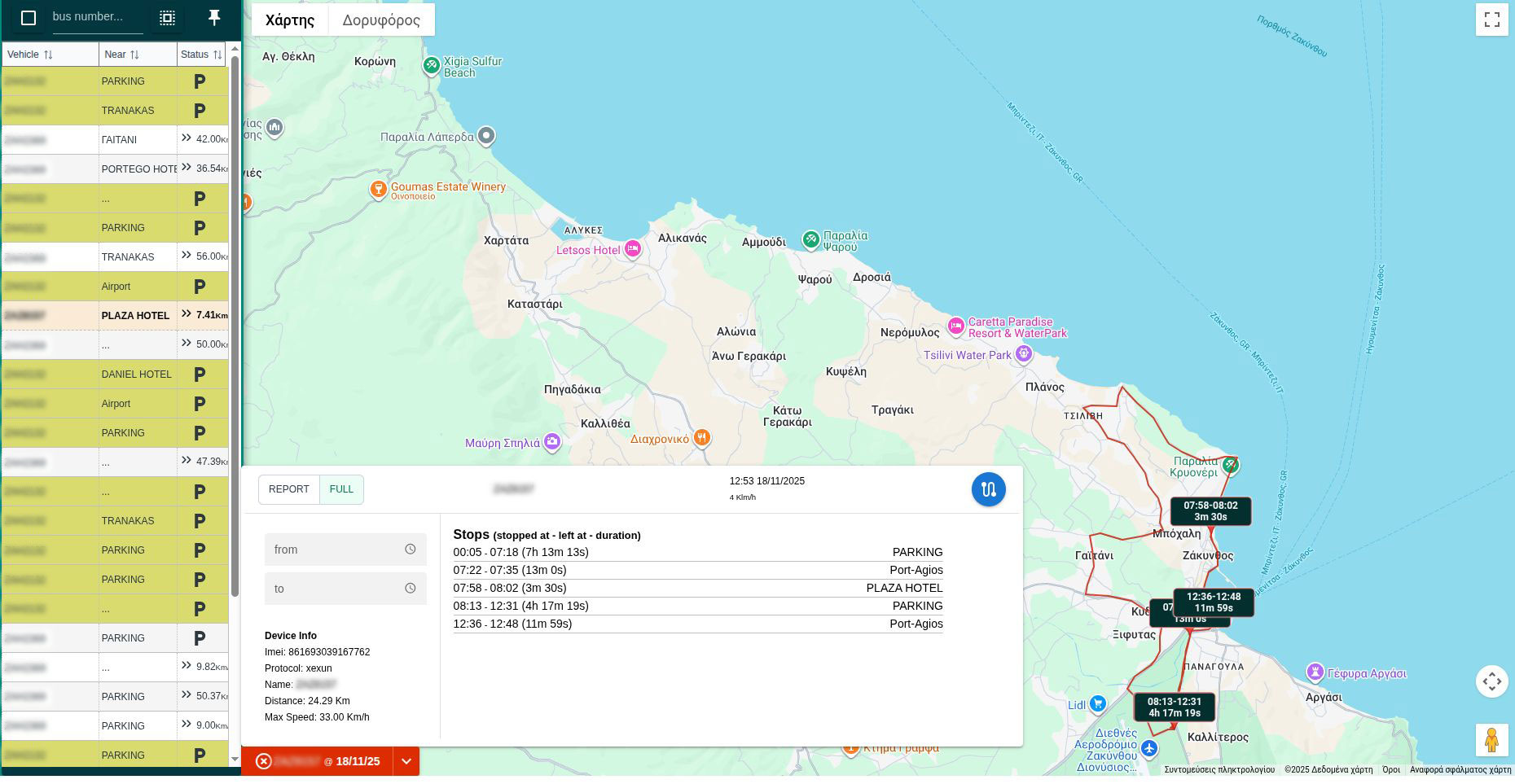Click the blue route toggle button
Viewport: 1515px width, 784px height.
pos(989,489)
